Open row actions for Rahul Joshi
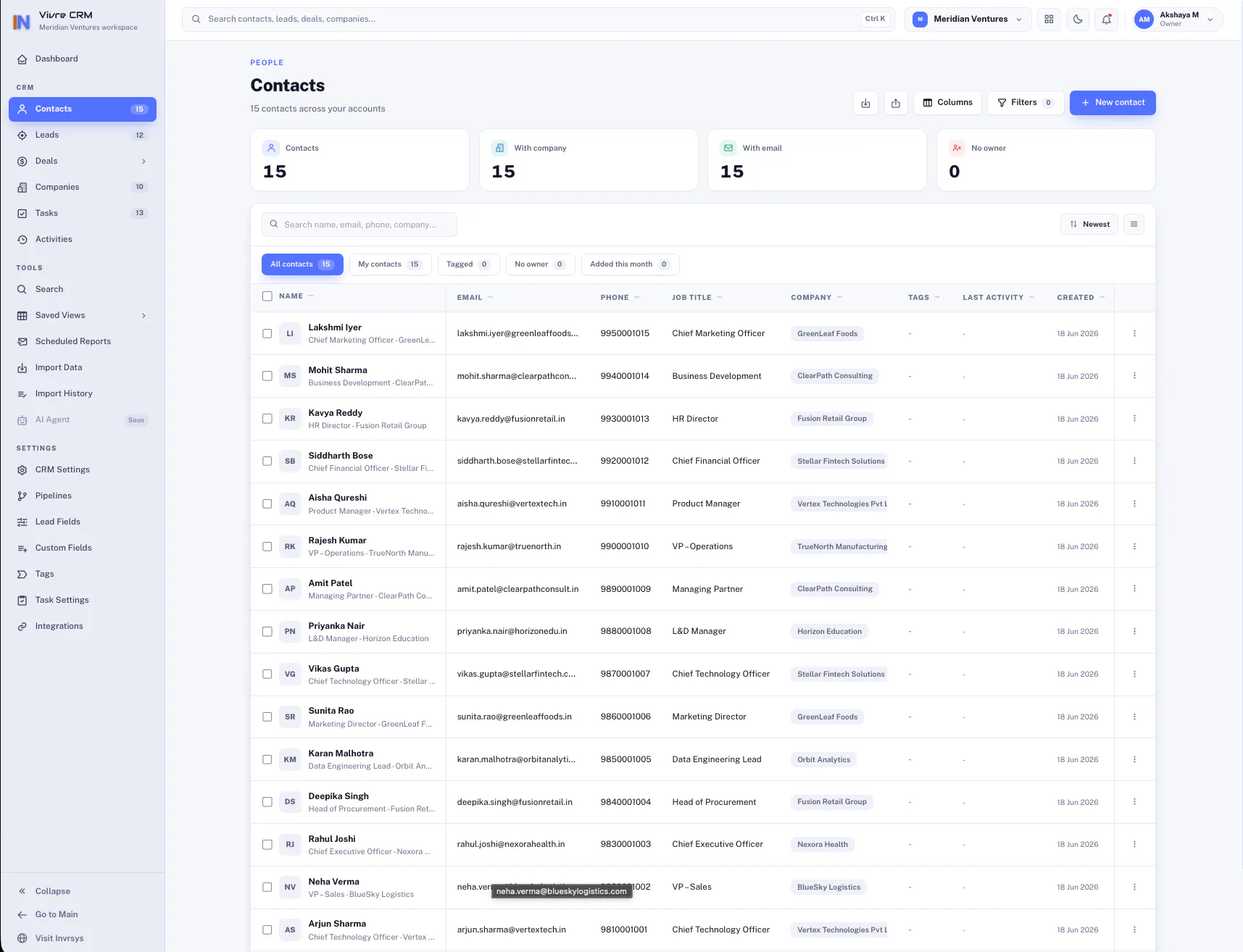The image size is (1243, 952). click(1134, 844)
